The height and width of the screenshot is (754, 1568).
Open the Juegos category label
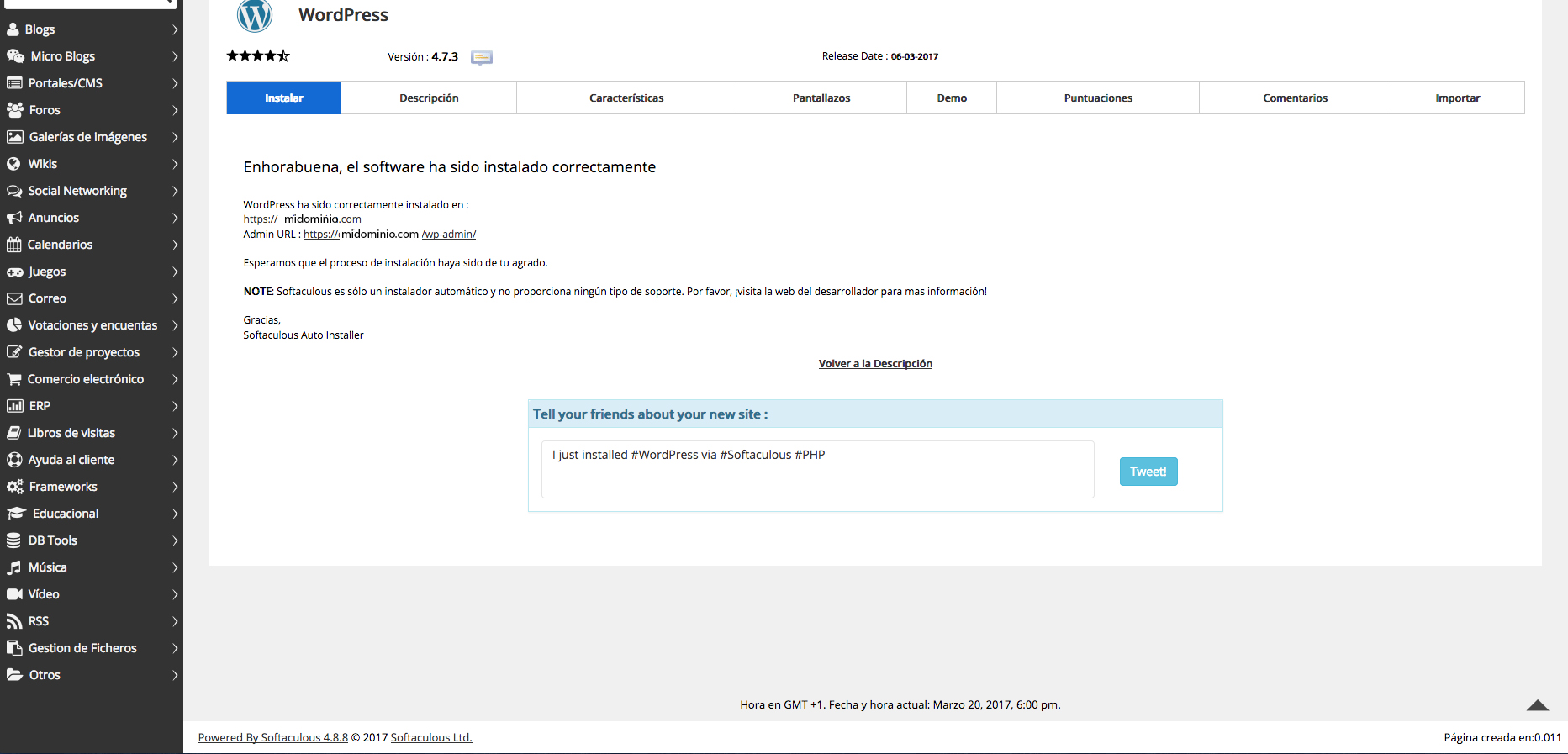[x=47, y=272]
